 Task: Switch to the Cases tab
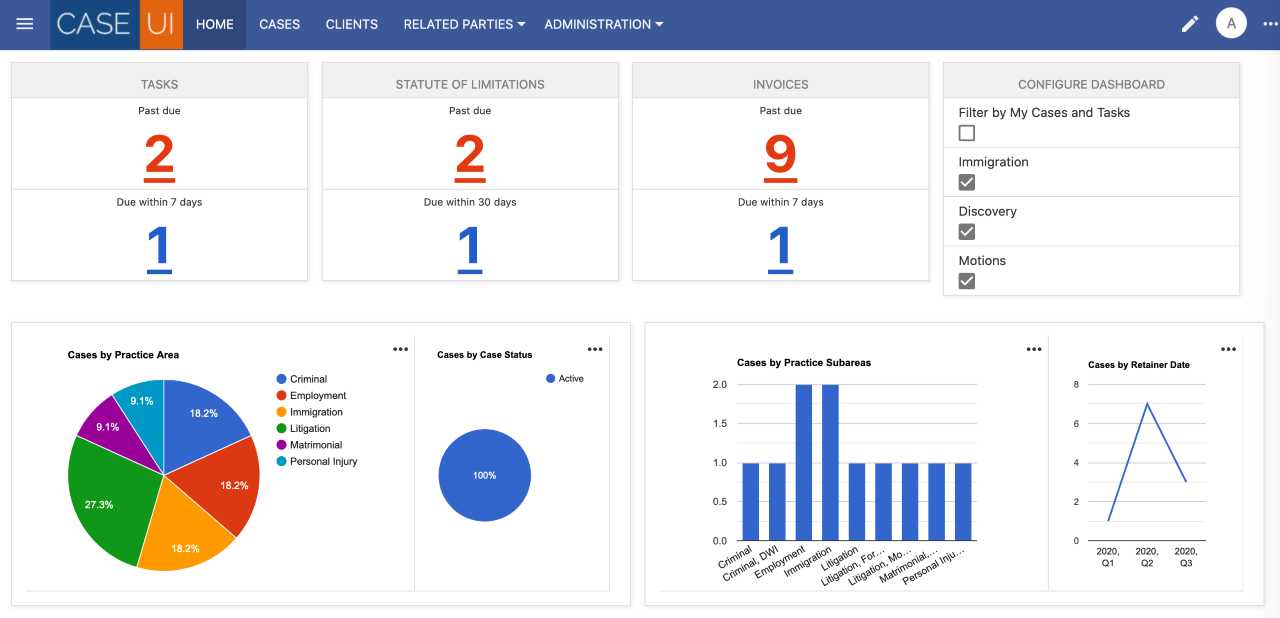[x=279, y=24]
